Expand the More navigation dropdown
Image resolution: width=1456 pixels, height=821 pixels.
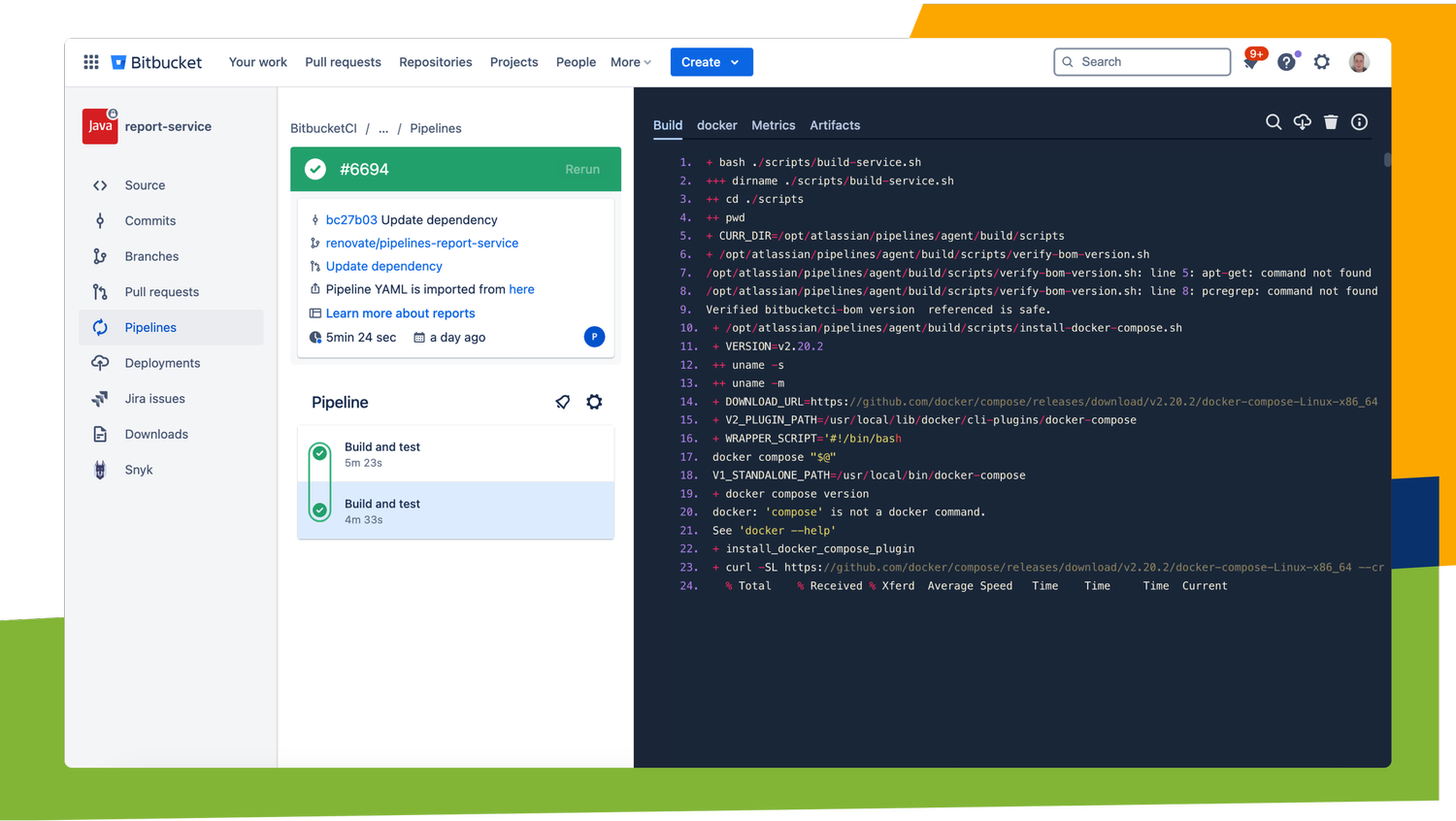click(x=630, y=61)
